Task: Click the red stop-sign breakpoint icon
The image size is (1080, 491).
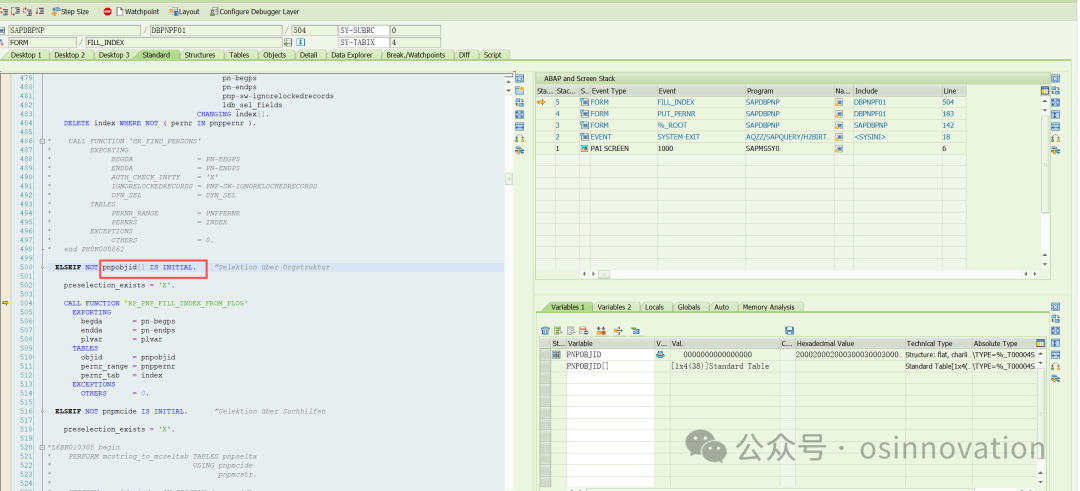Action: point(107,12)
